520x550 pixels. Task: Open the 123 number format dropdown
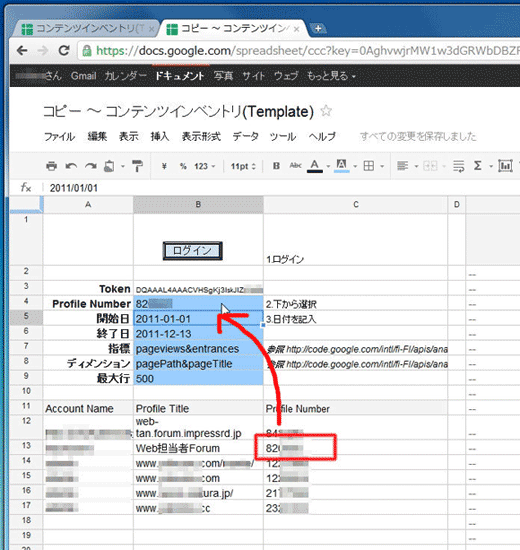pyautogui.click(x=205, y=166)
